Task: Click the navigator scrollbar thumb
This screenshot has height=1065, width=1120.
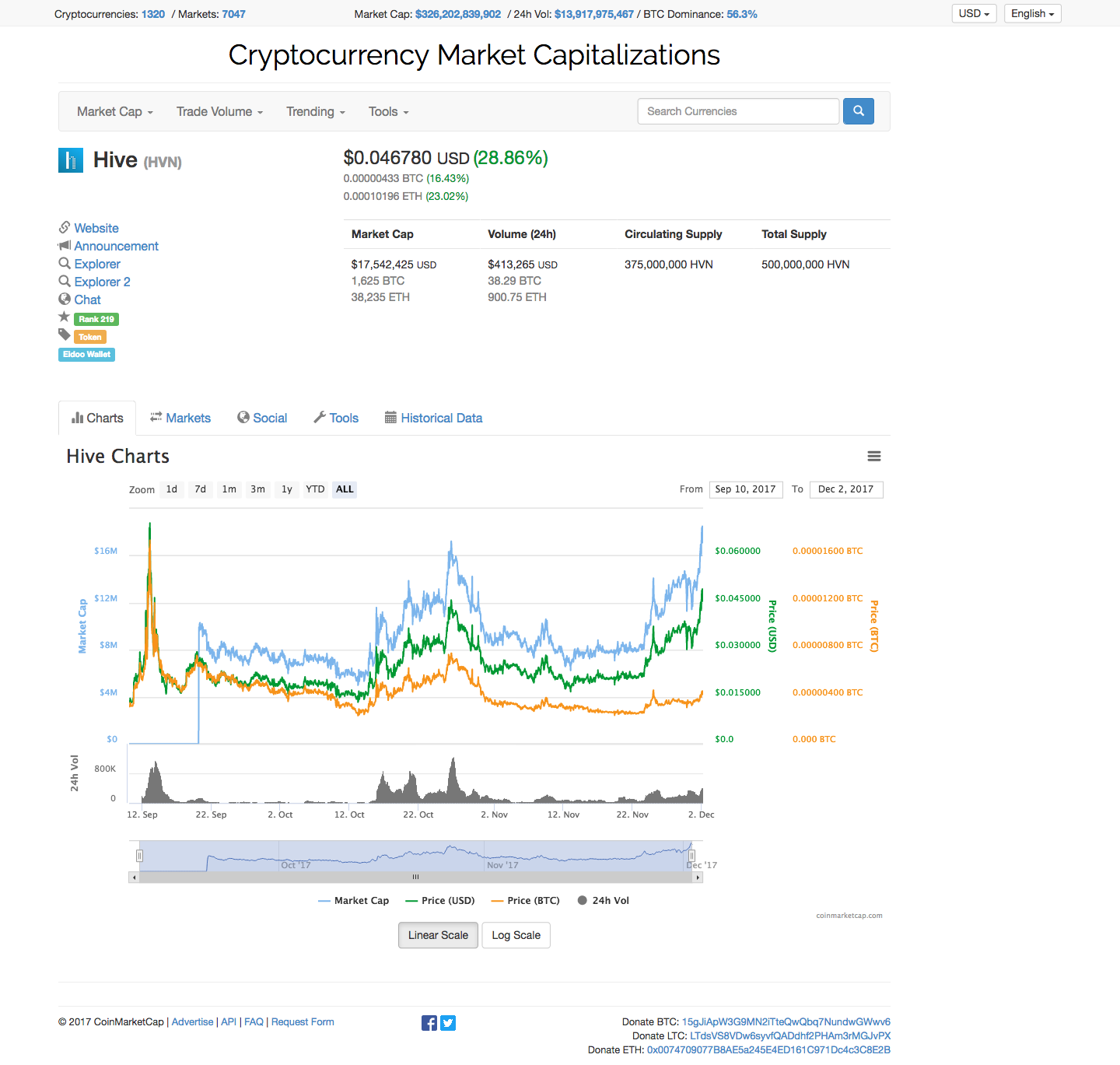Action: (x=416, y=878)
